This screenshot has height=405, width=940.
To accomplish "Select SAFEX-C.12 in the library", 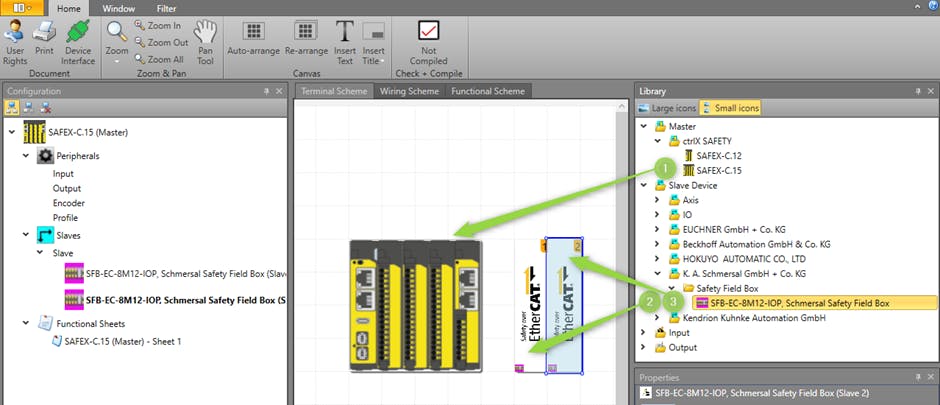I will coord(718,156).
